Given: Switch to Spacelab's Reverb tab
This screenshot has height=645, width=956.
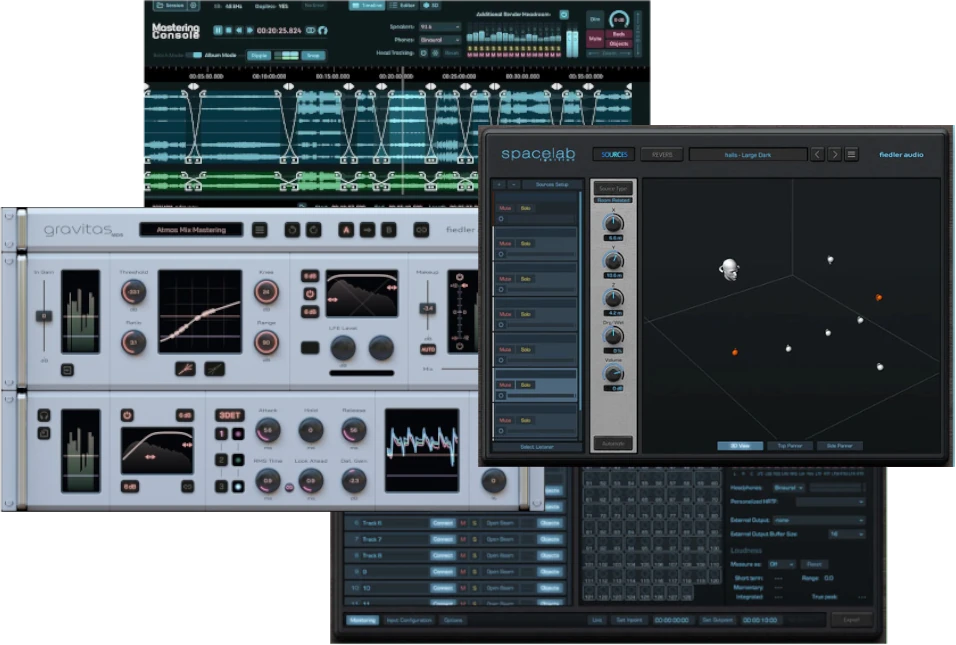Looking at the screenshot, I should (663, 153).
